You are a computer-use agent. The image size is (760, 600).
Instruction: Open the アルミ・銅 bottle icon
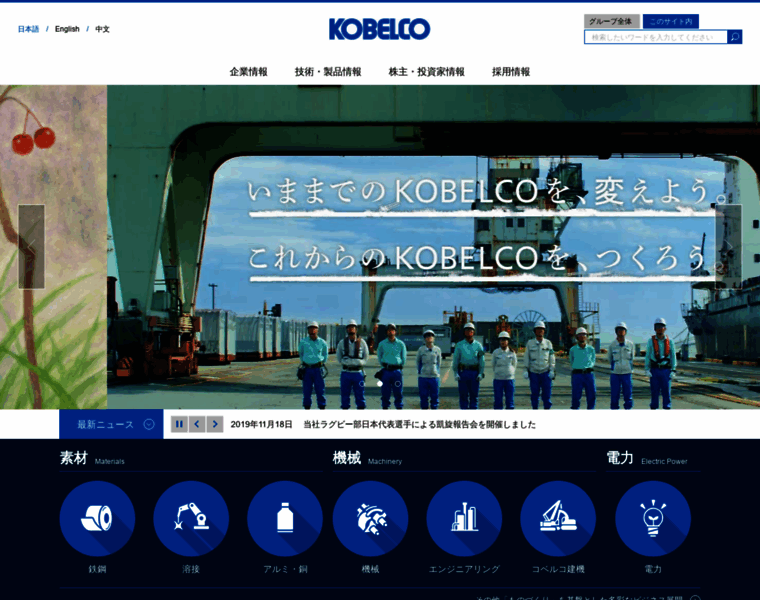click(x=285, y=518)
